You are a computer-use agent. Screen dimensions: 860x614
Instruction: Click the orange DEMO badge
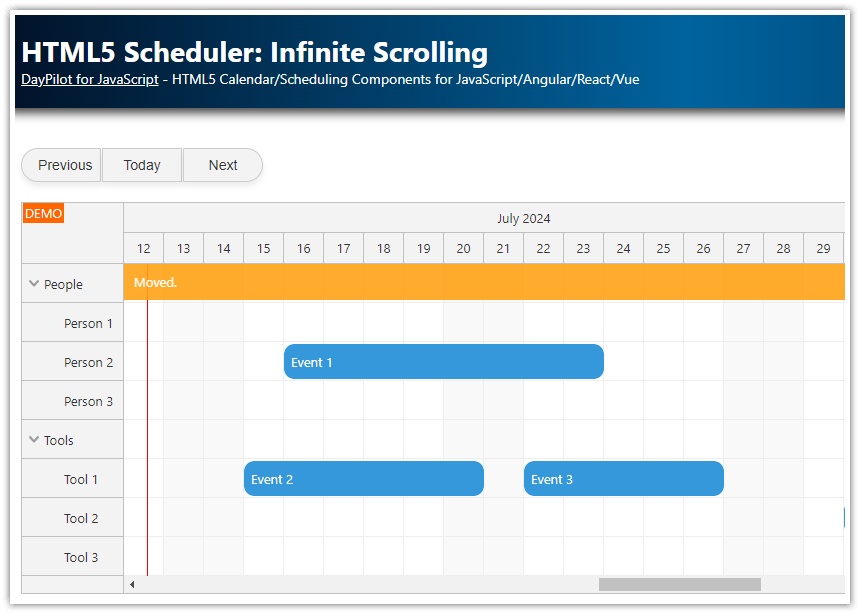[43, 213]
